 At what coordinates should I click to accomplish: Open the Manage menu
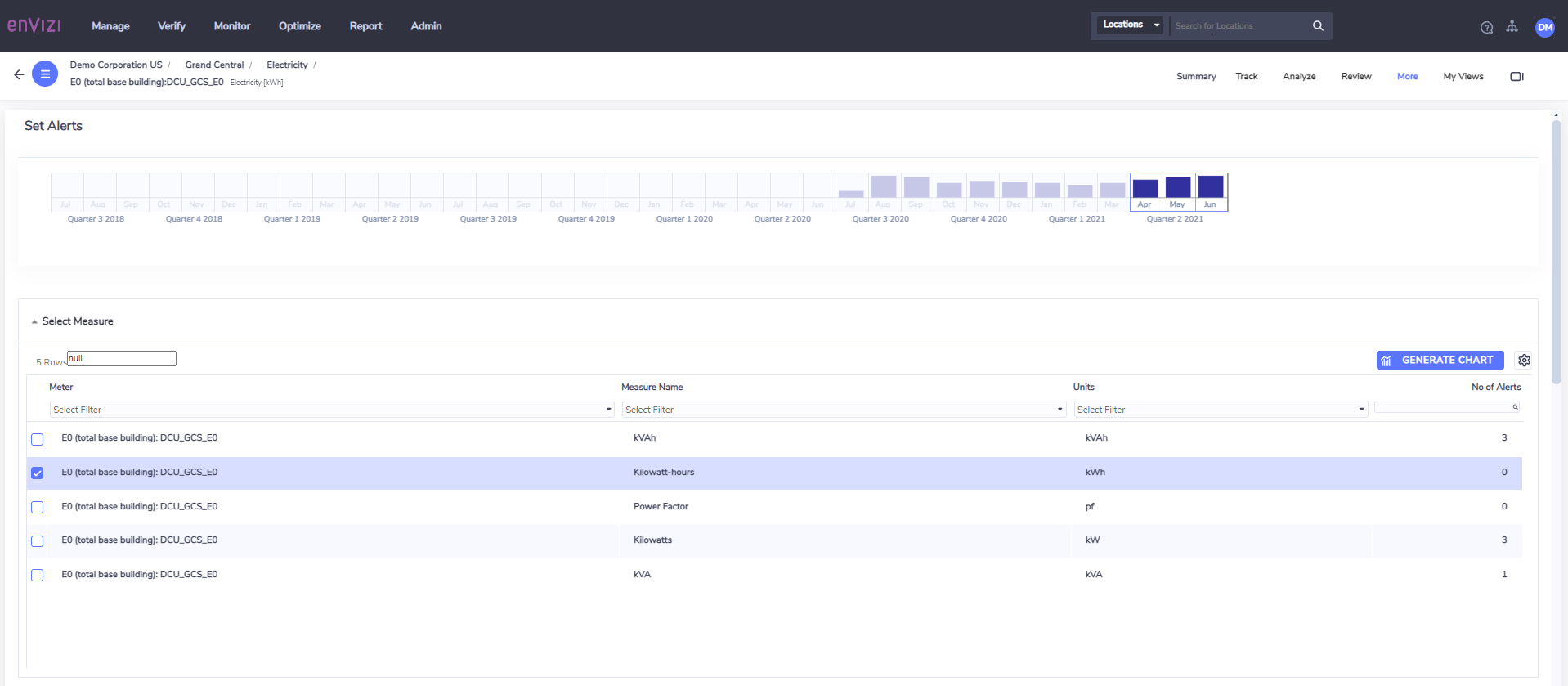[110, 26]
